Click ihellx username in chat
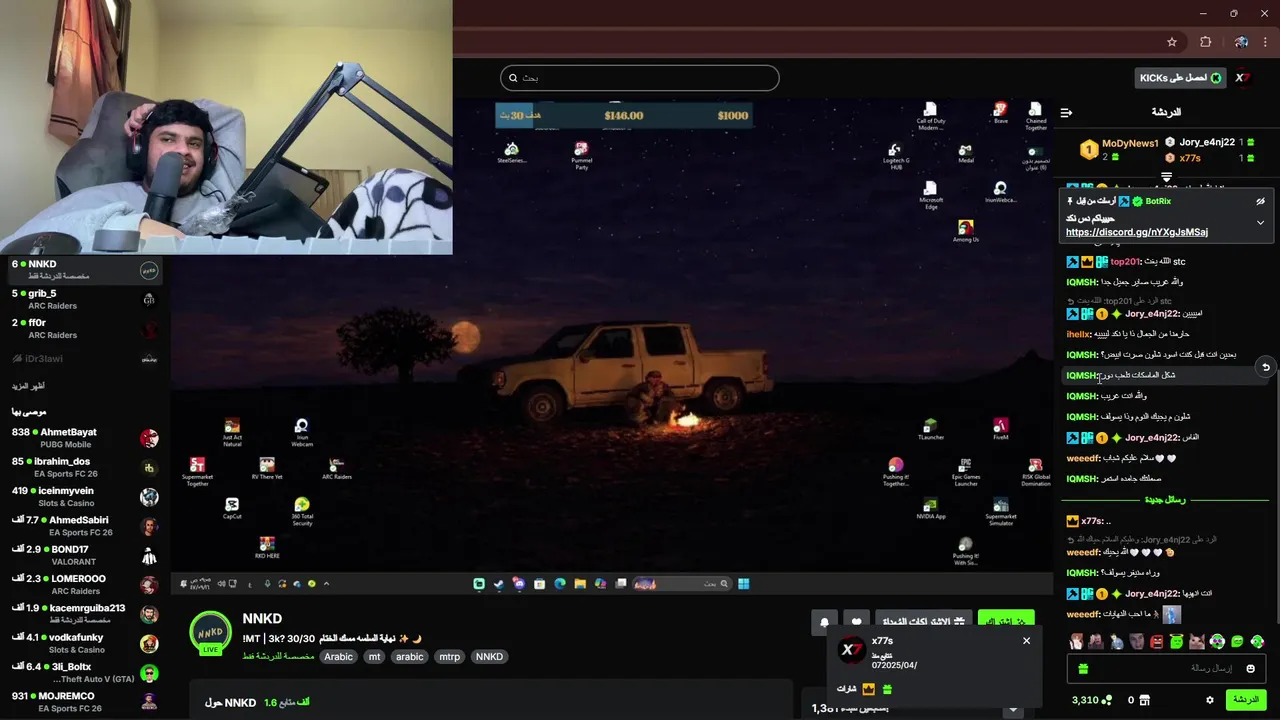The image size is (1280, 720). coord(1079,334)
